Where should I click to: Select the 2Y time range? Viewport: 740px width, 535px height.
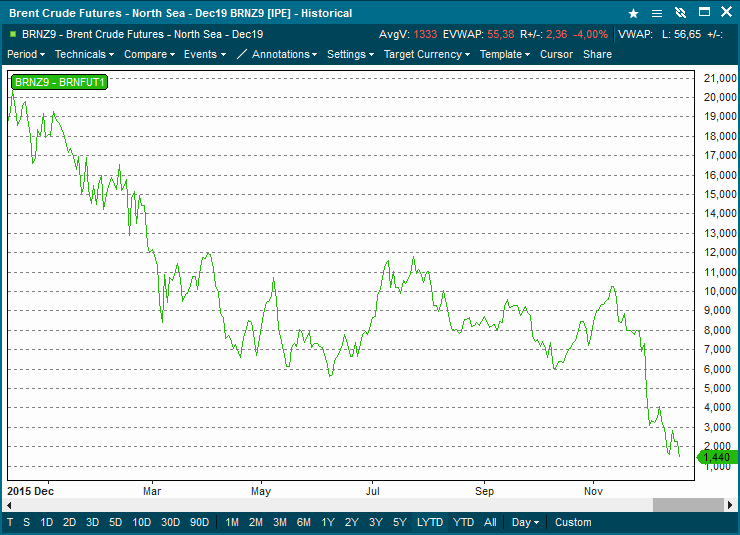(352, 522)
